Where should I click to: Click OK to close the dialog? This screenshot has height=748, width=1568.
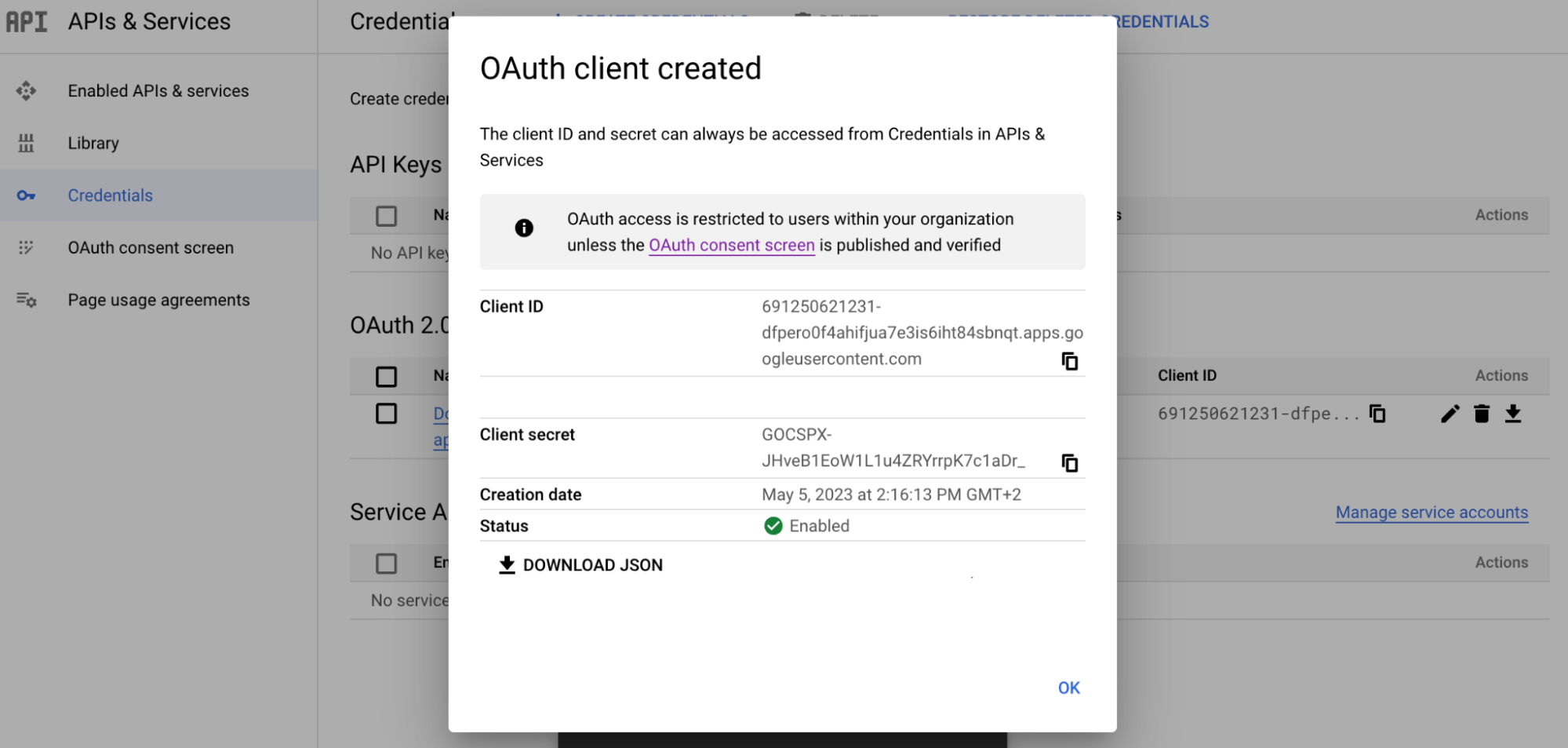1069,688
